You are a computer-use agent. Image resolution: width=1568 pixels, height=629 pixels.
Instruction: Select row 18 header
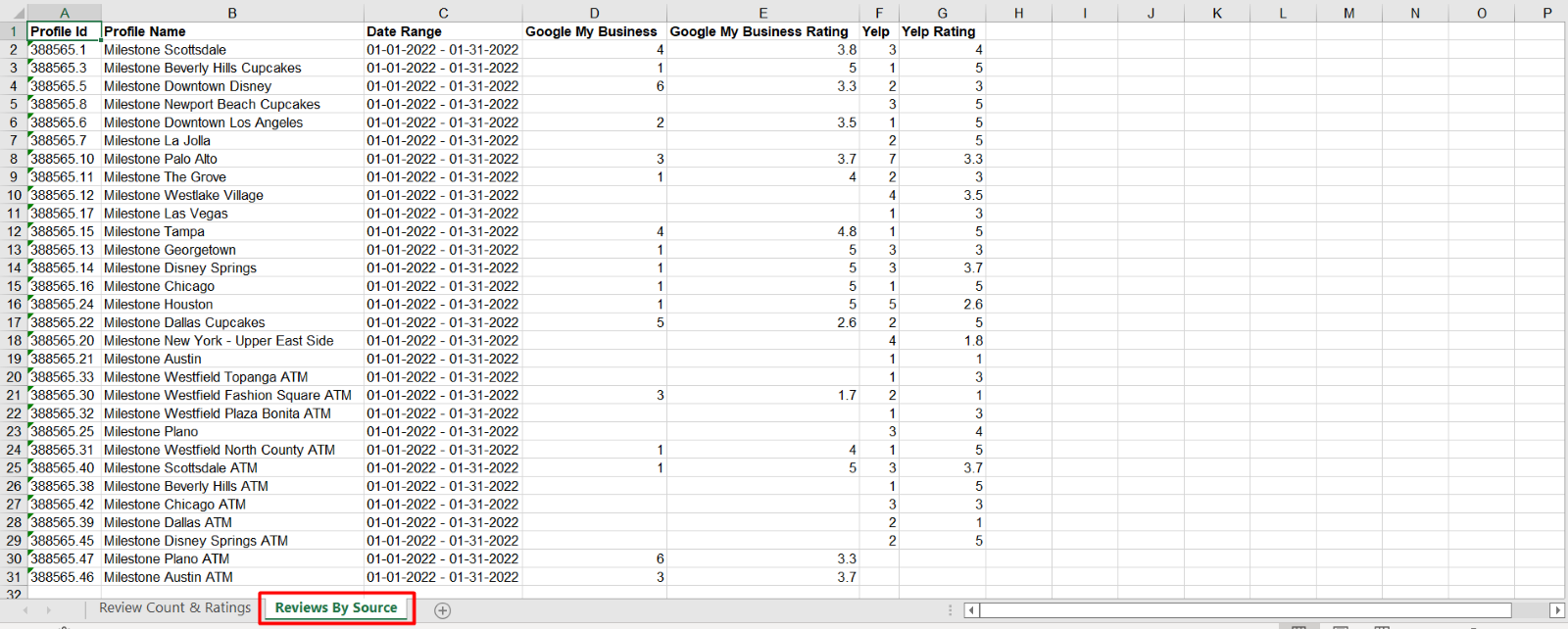click(14, 341)
